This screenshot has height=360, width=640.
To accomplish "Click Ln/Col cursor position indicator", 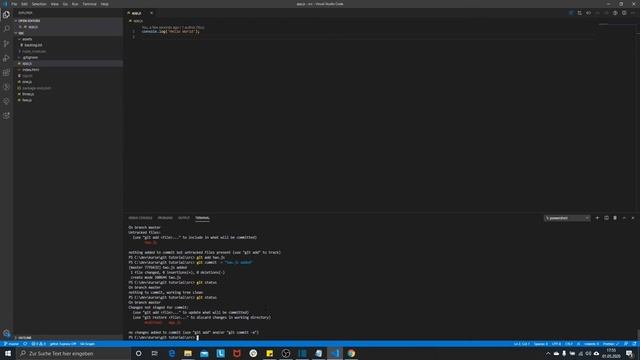I will tap(522, 344).
